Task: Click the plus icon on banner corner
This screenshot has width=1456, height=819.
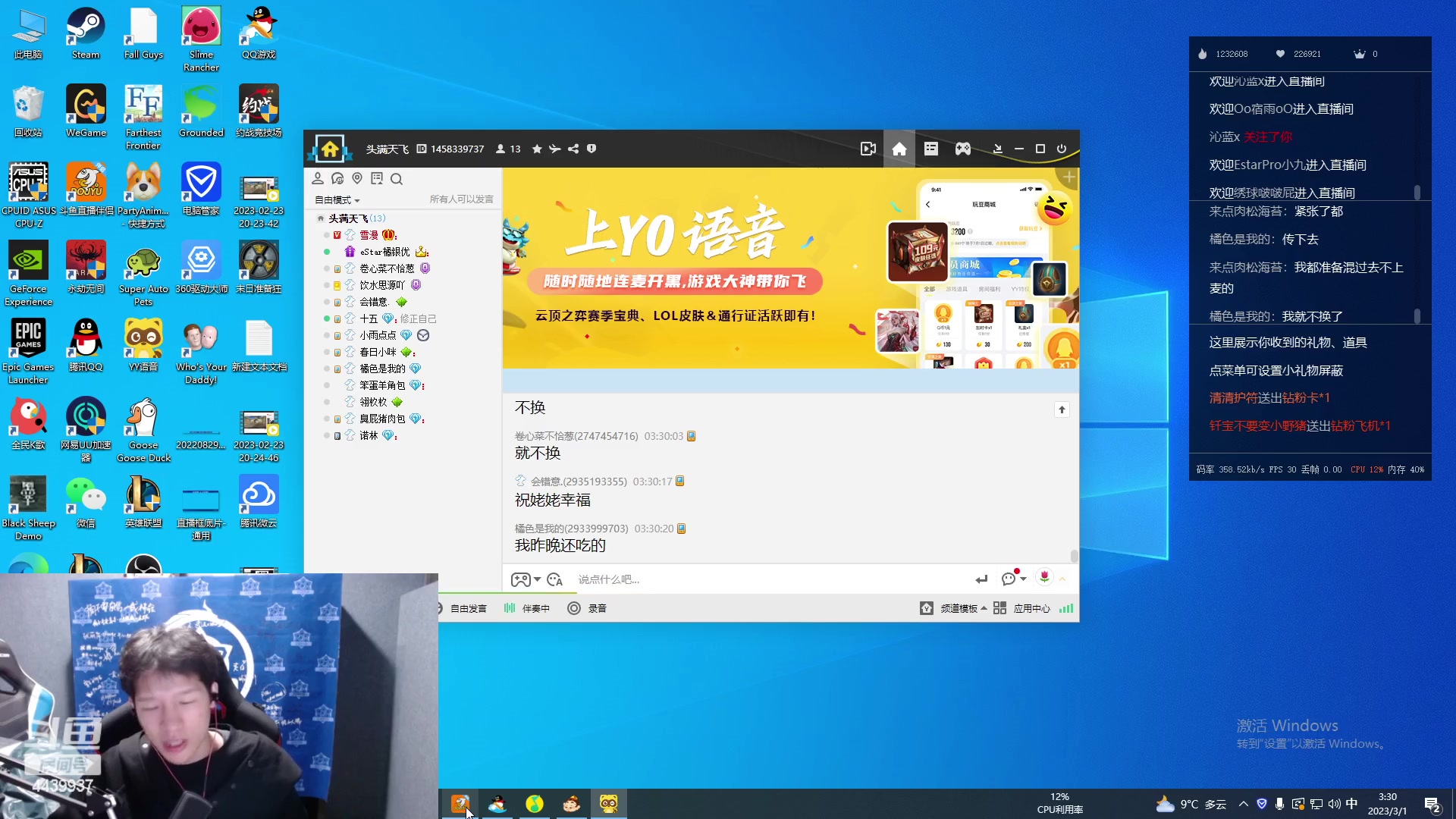Action: [1068, 178]
